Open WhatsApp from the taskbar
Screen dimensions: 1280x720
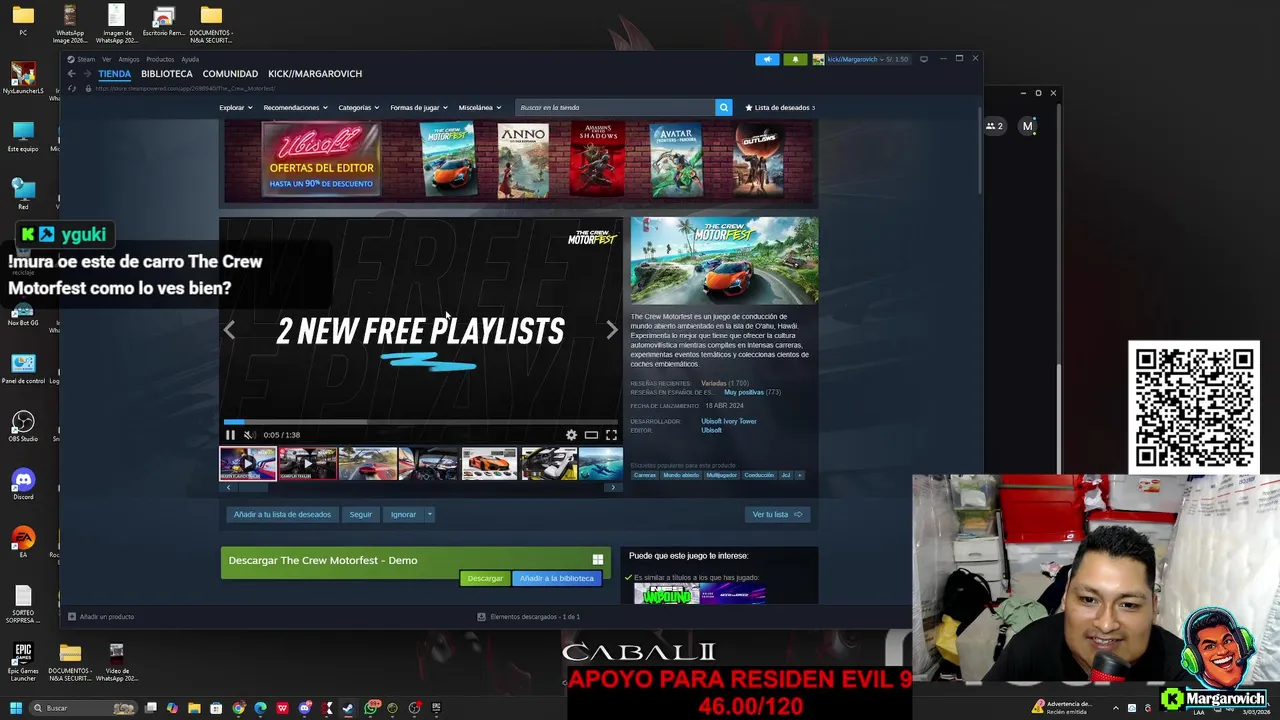point(371,708)
